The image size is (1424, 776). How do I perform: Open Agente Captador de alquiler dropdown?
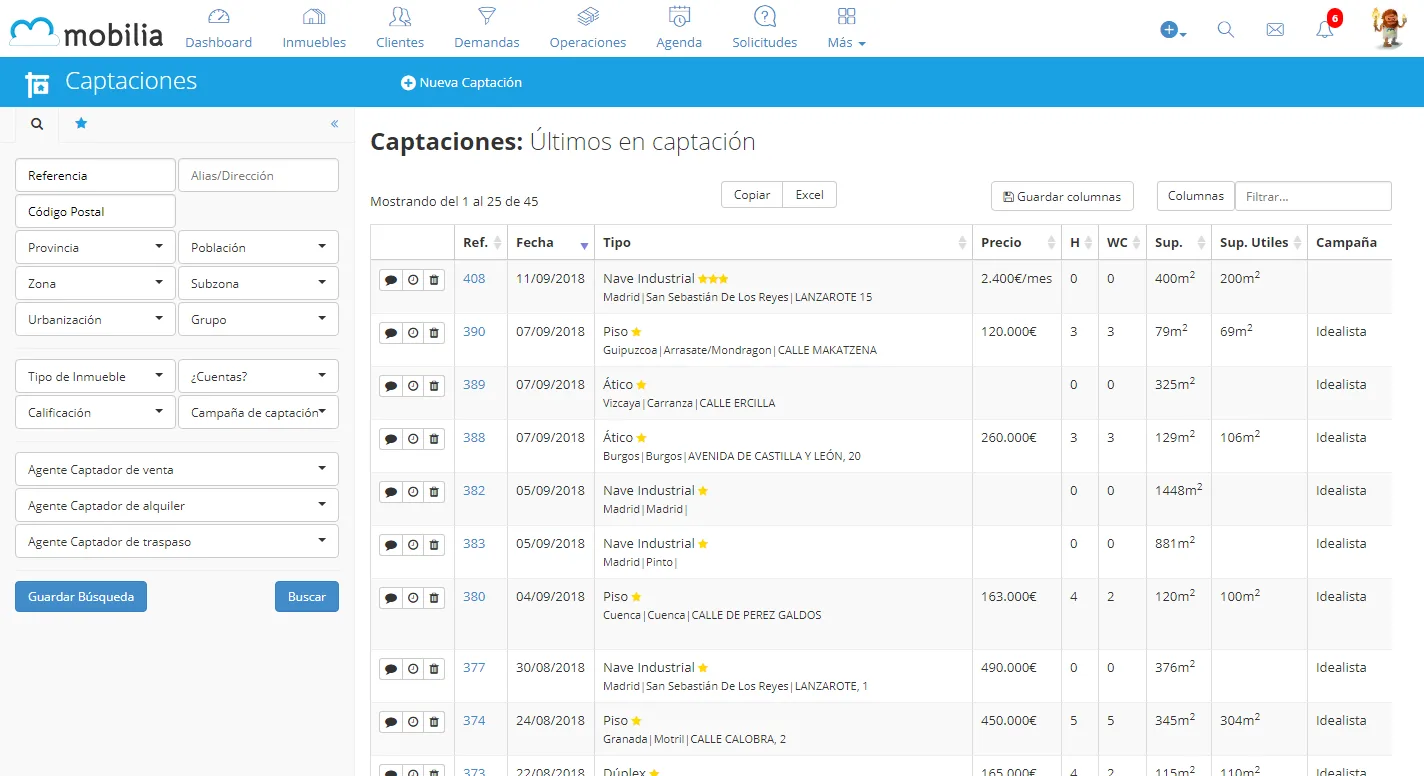[177, 505]
